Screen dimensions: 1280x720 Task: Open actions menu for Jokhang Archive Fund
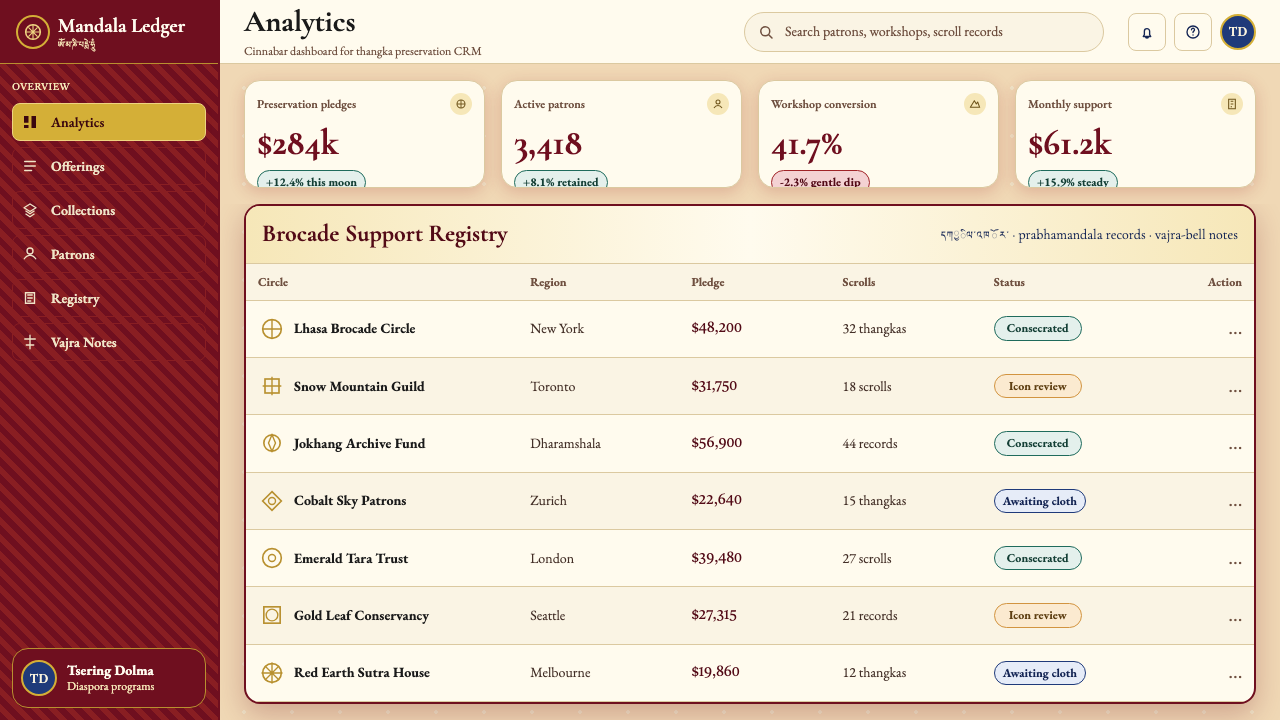tap(1235, 445)
